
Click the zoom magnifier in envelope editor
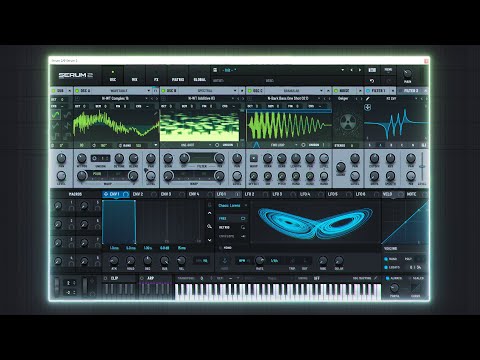point(210,226)
